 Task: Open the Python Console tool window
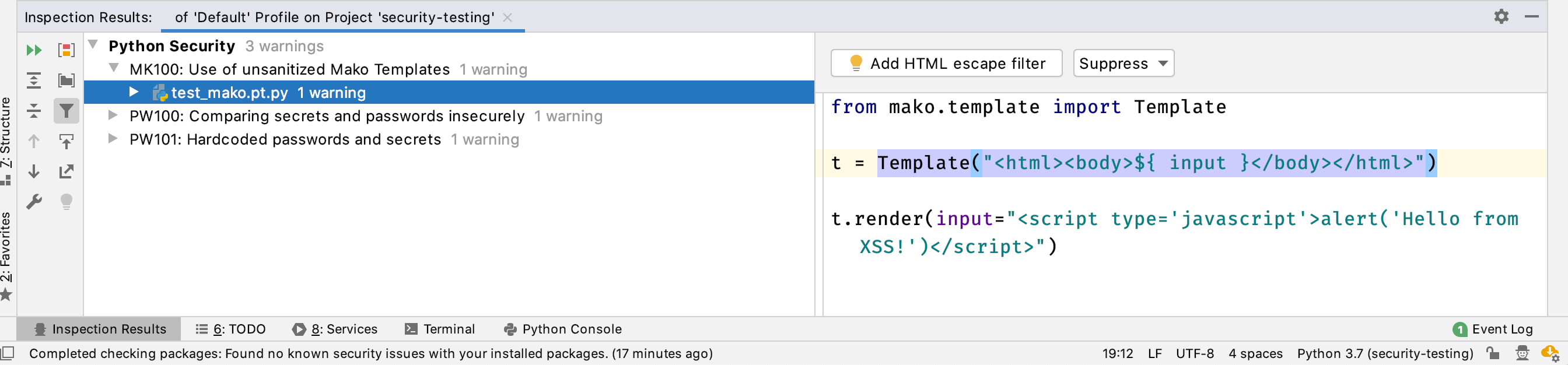pos(563,329)
